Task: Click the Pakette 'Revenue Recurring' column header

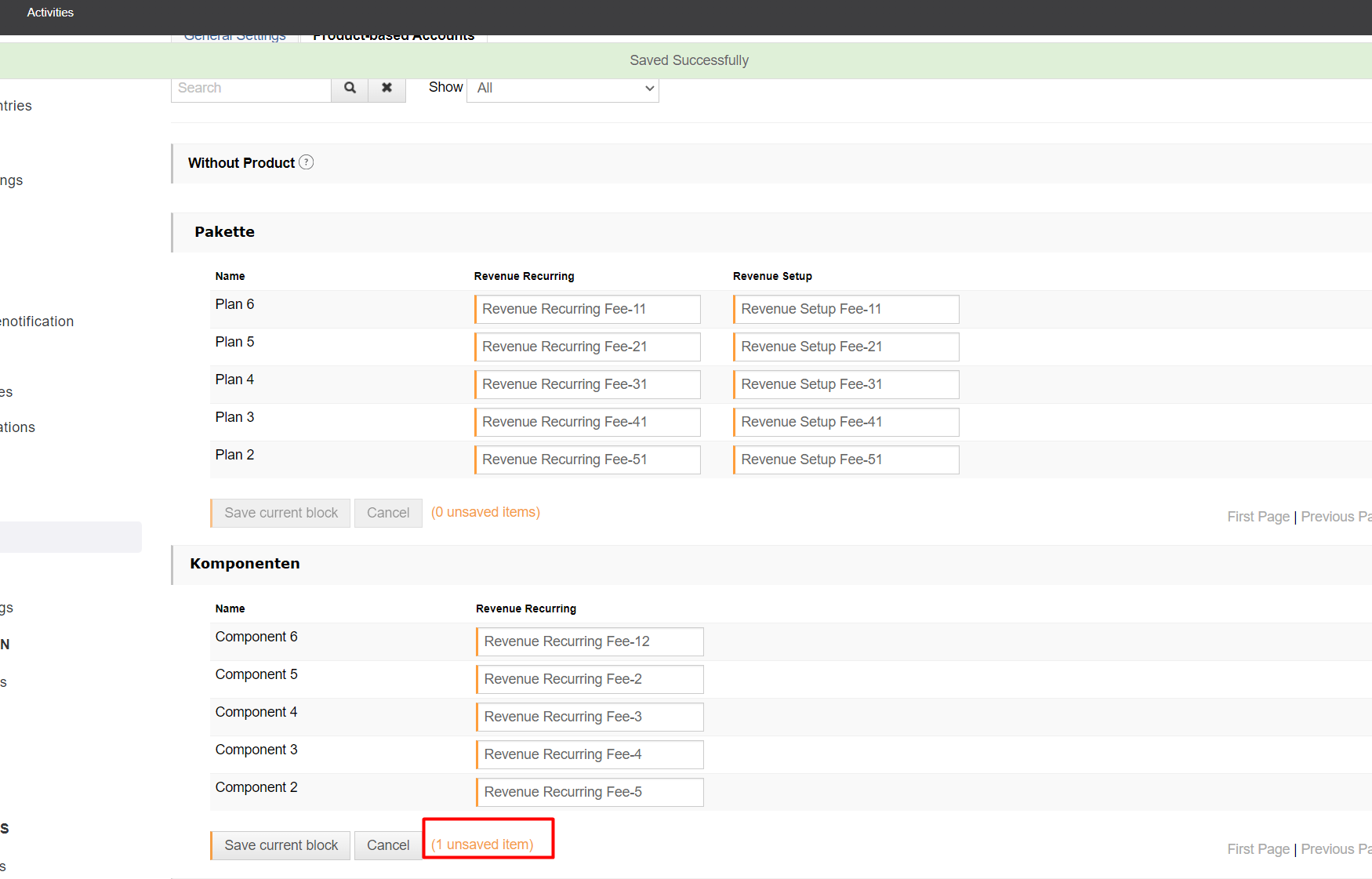Action: point(524,276)
